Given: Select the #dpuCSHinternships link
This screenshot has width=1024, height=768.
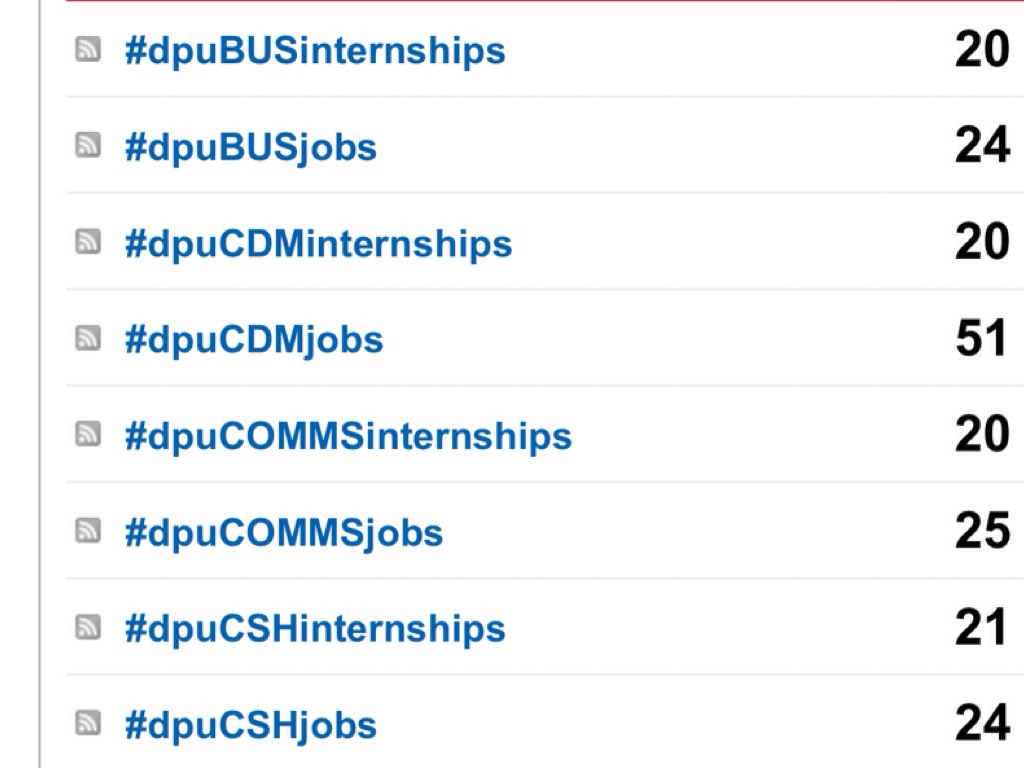Looking at the screenshot, I should tap(314, 628).
